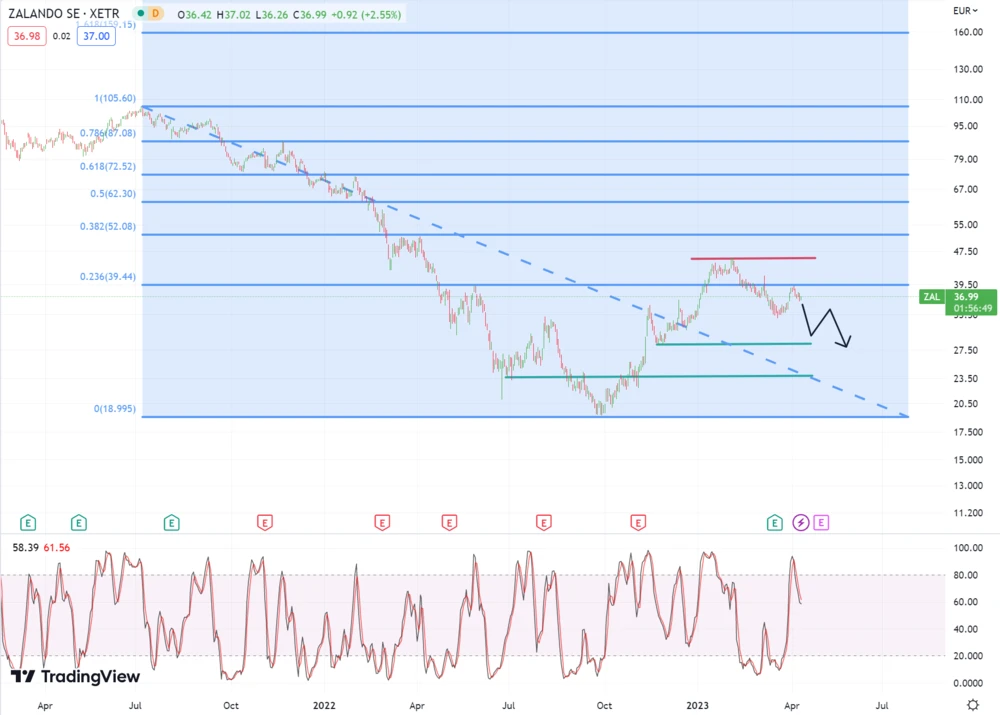Open the EUR currency dropdown

(965, 11)
